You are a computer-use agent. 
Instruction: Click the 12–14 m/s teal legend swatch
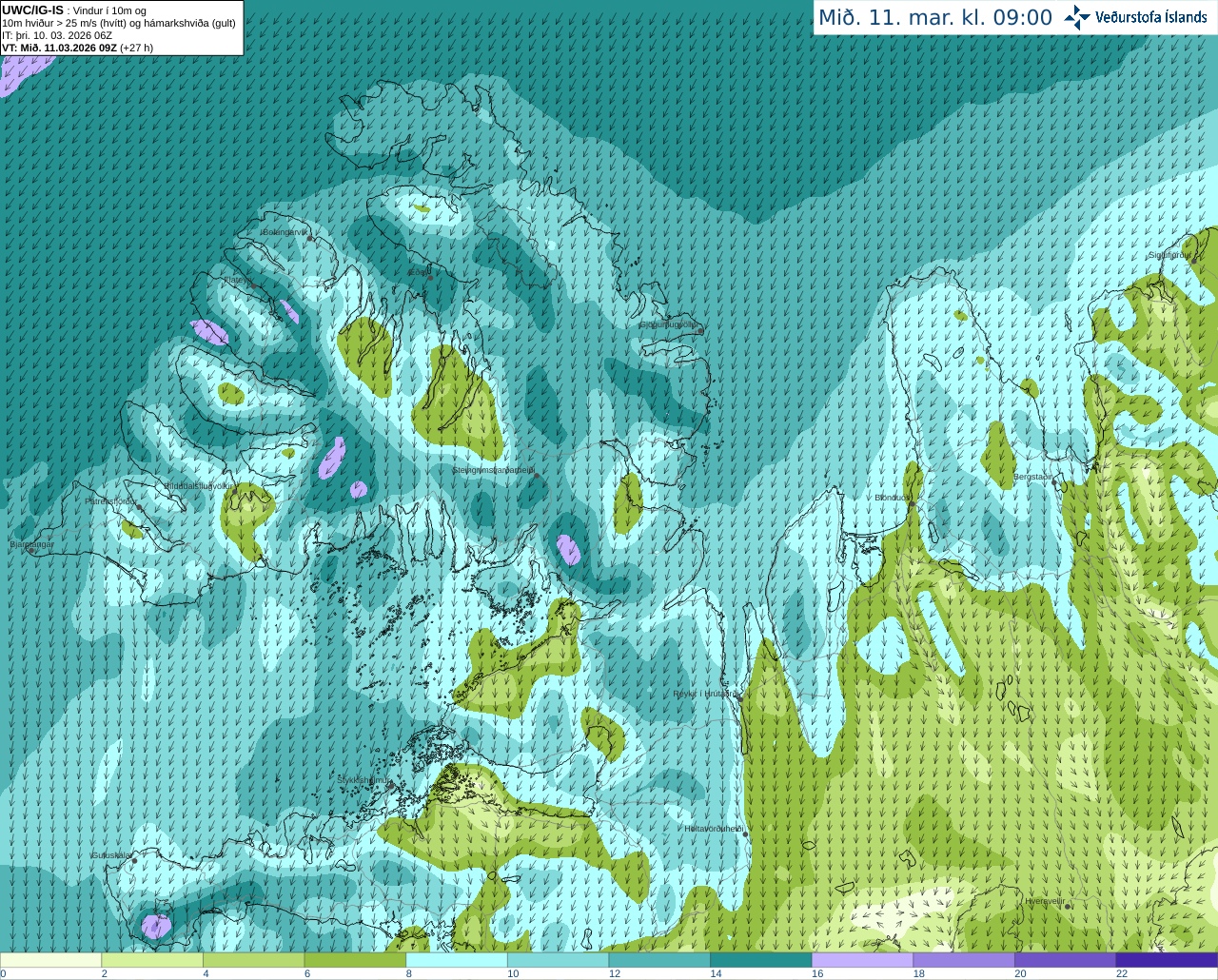[x=659, y=960]
